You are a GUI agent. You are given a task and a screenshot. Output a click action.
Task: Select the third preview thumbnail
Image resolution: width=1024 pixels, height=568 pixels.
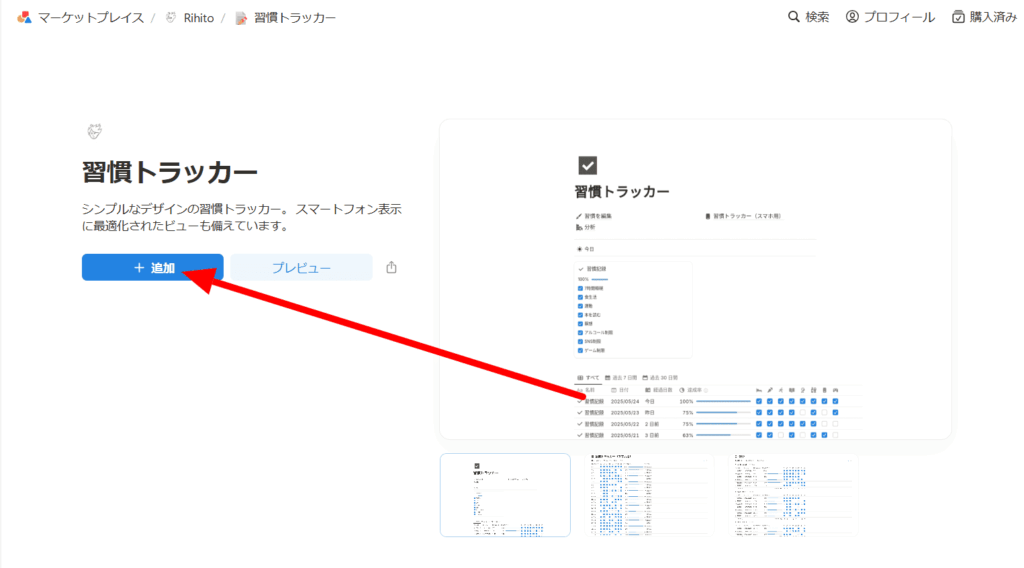(793, 495)
